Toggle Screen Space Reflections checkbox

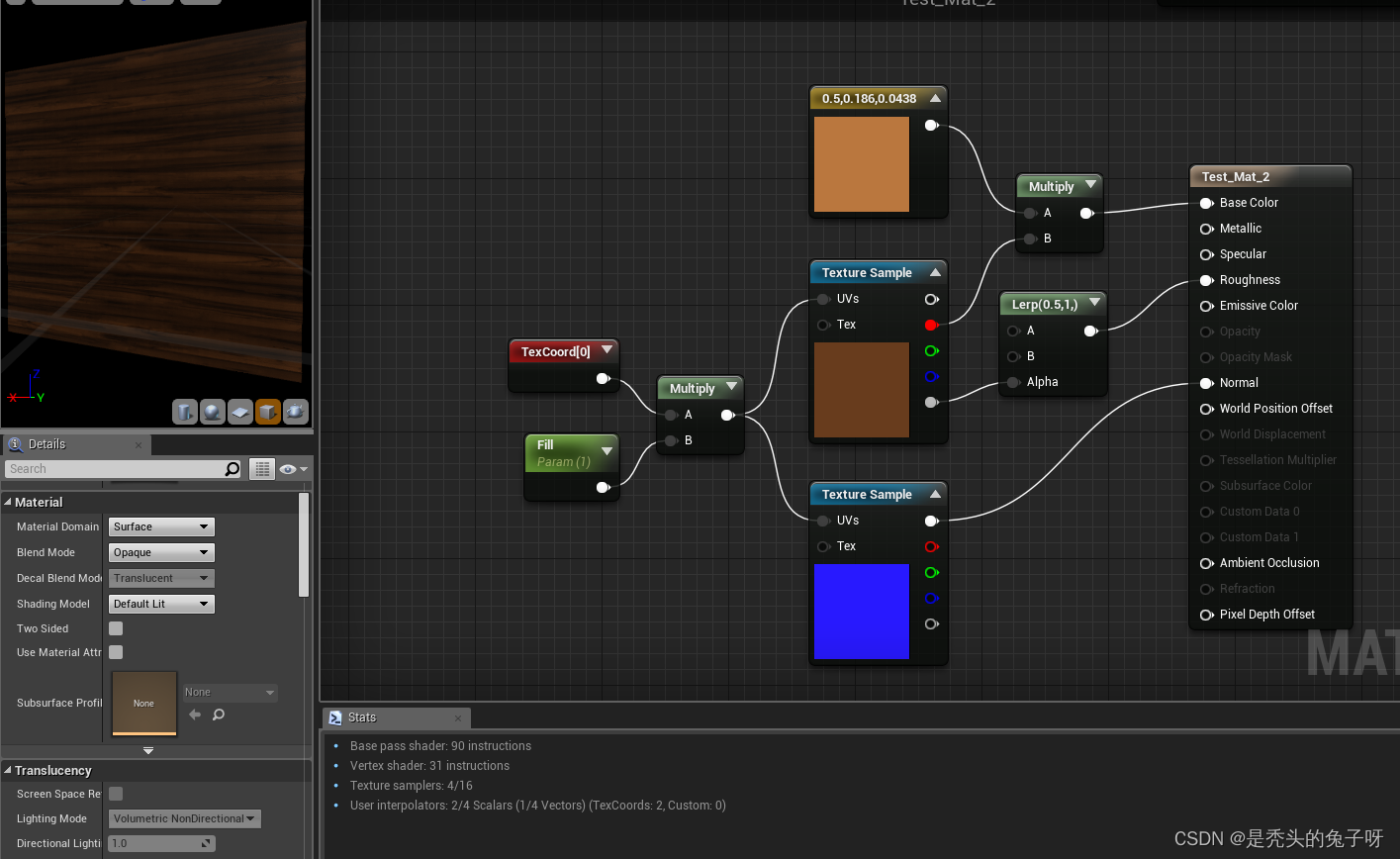pos(115,794)
